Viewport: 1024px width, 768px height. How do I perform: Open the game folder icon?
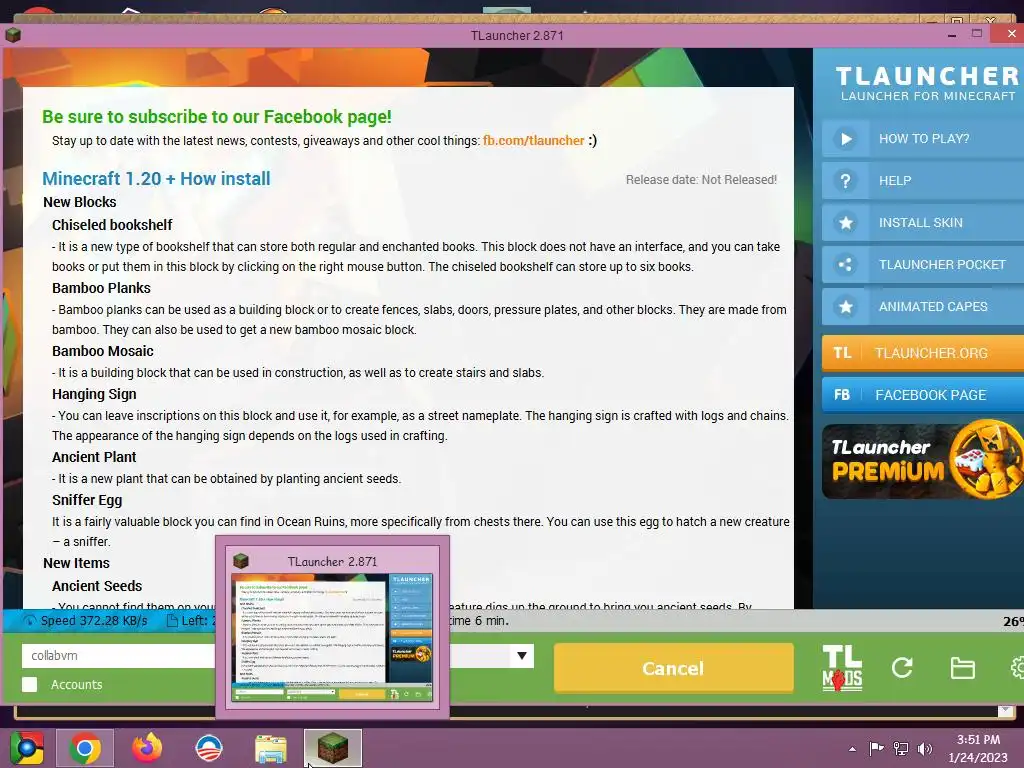(x=962, y=667)
